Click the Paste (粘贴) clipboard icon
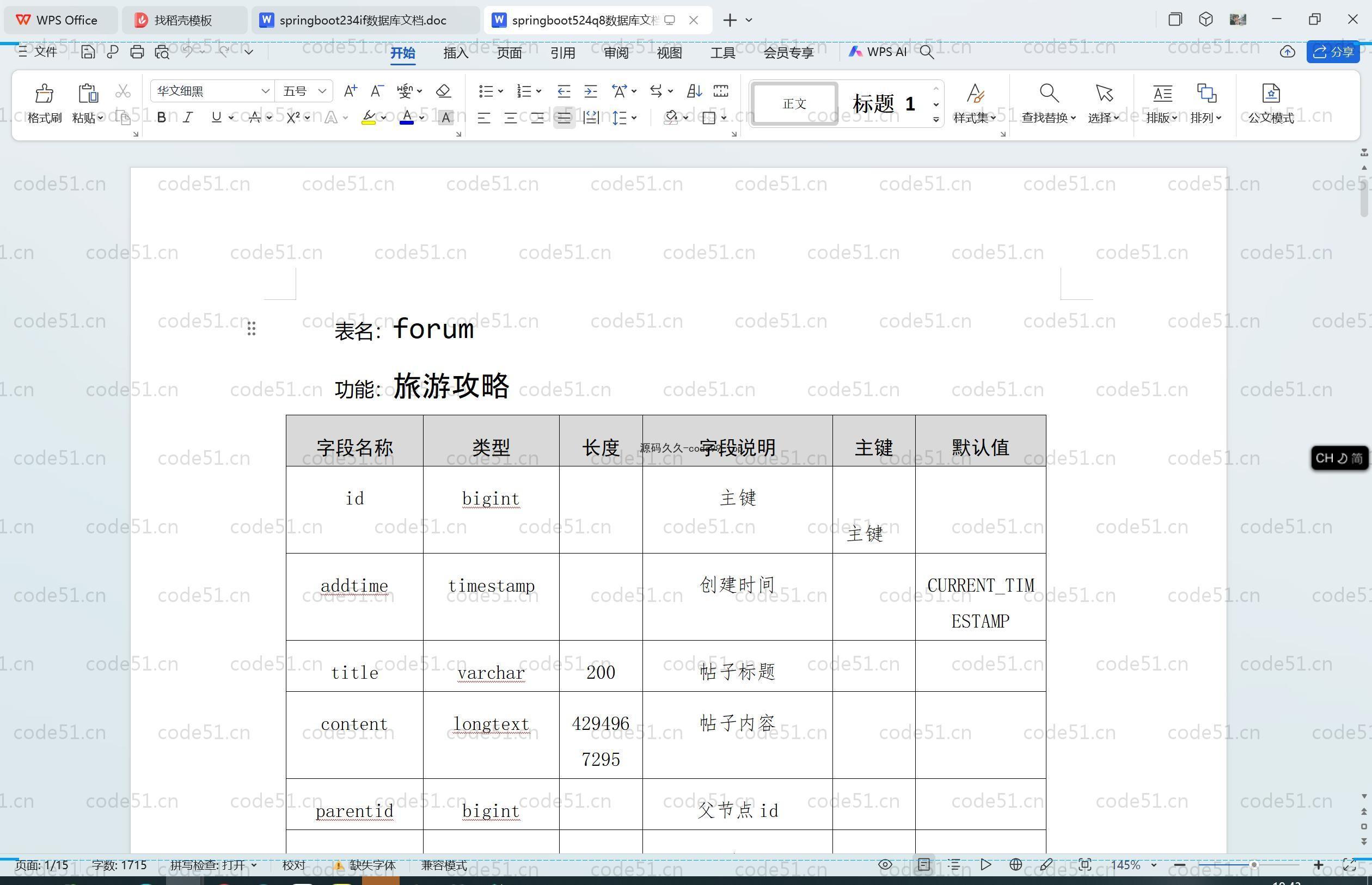1372x885 pixels. pyautogui.click(x=88, y=93)
